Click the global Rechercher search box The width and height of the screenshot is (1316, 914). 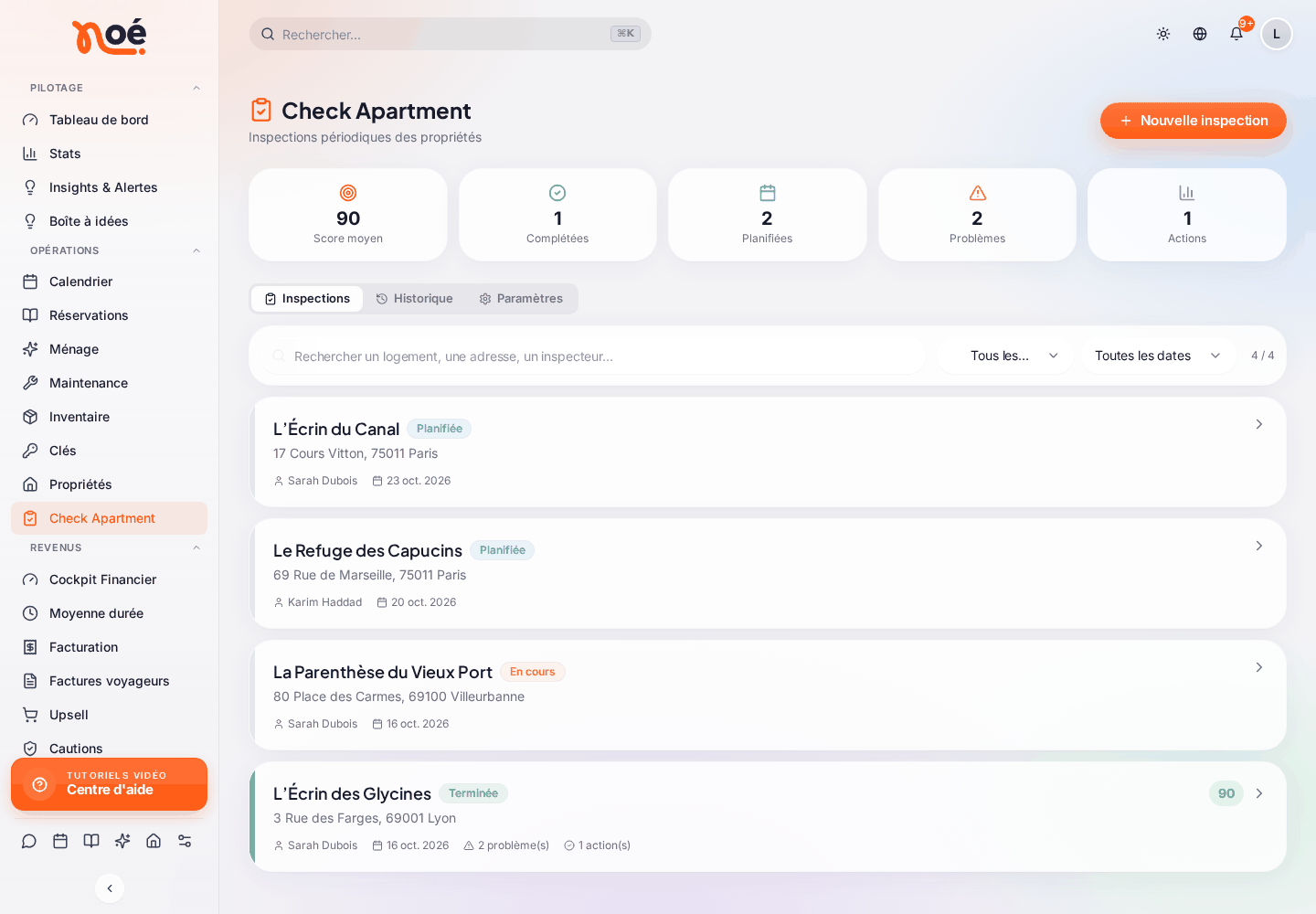point(450,34)
